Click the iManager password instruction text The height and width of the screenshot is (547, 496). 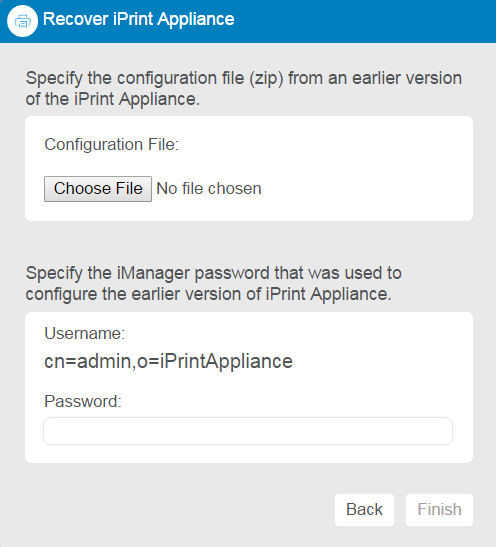[213, 283]
